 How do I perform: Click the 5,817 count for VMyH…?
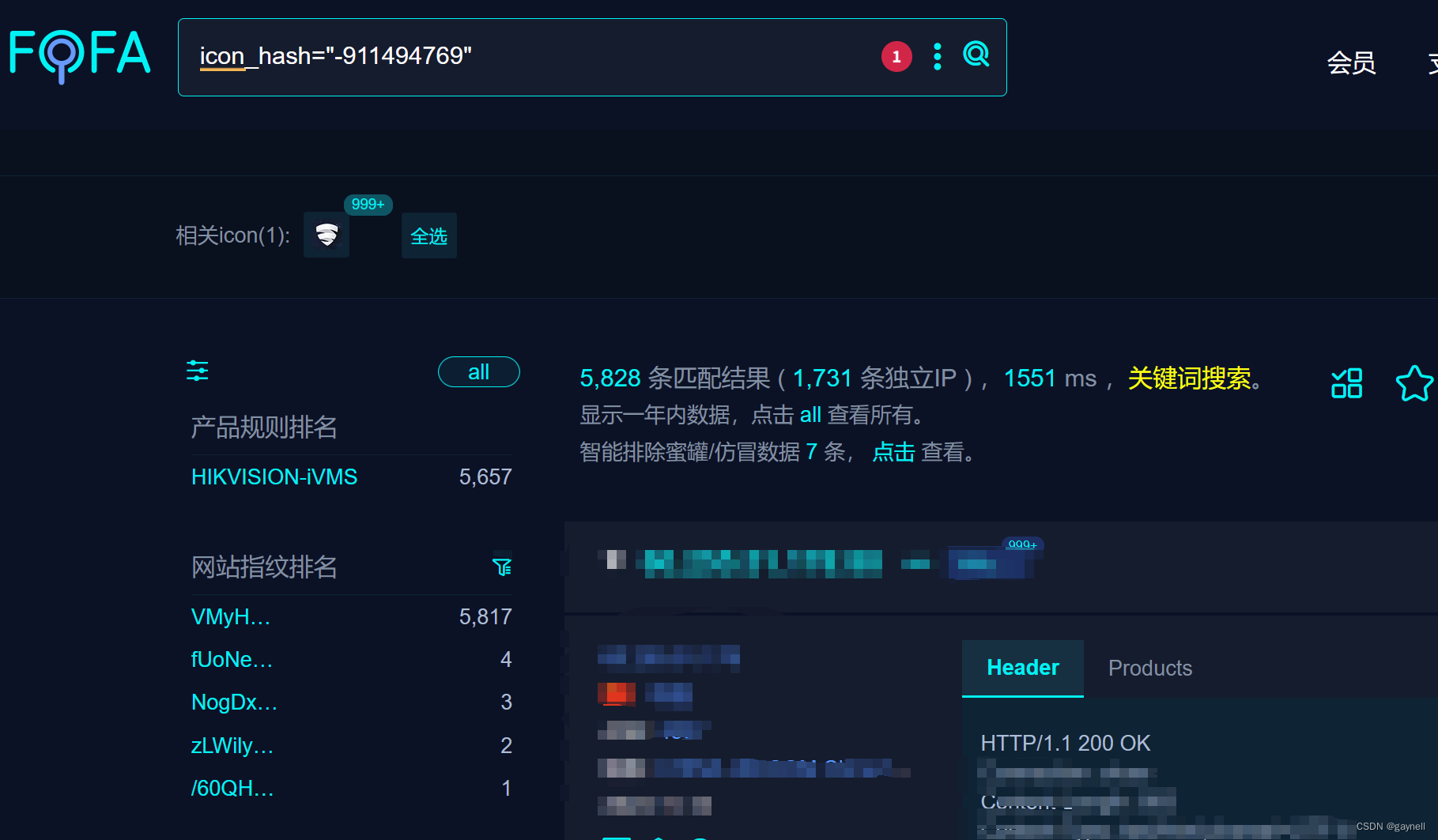(485, 617)
